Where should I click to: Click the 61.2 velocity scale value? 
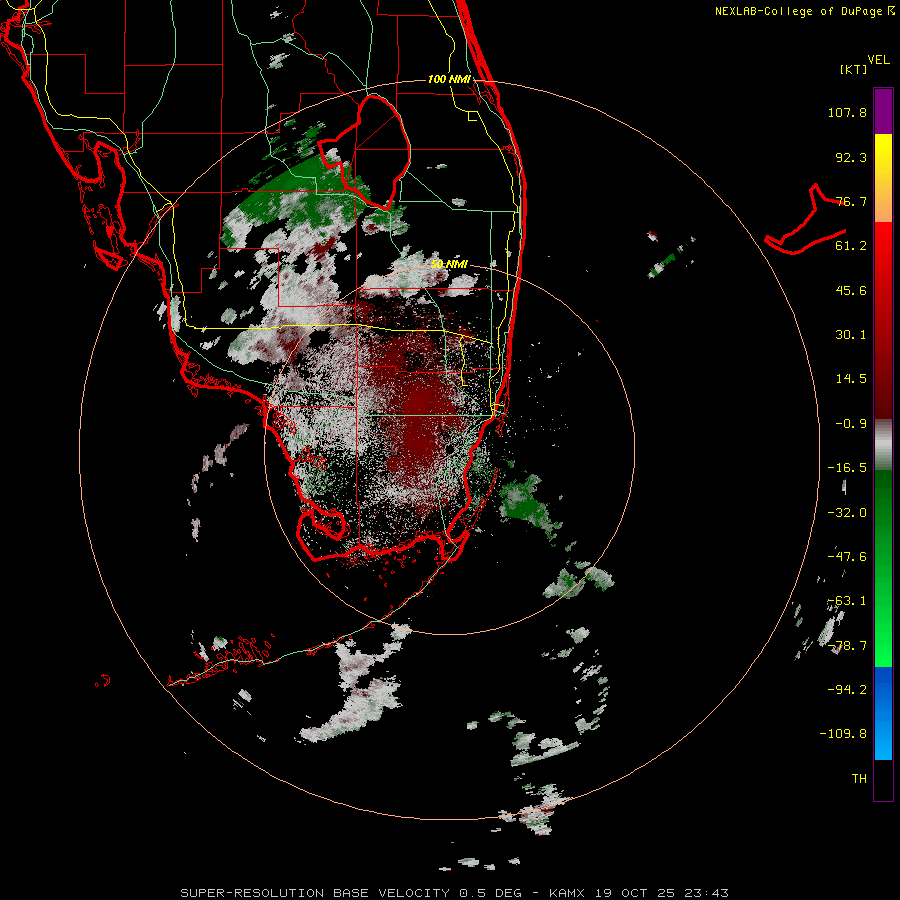[x=851, y=246]
